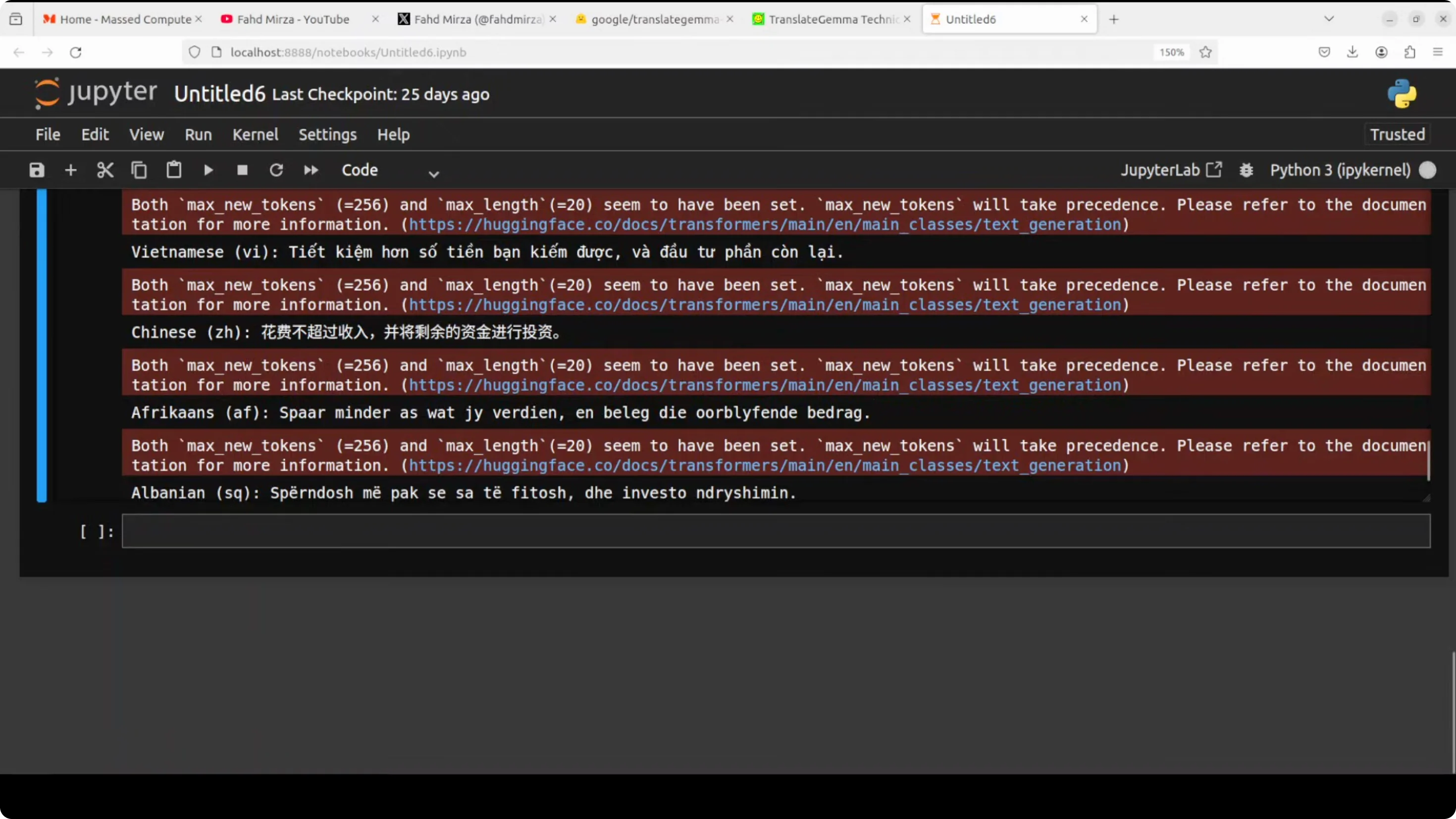Copy the selected cell

tap(139, 170)
